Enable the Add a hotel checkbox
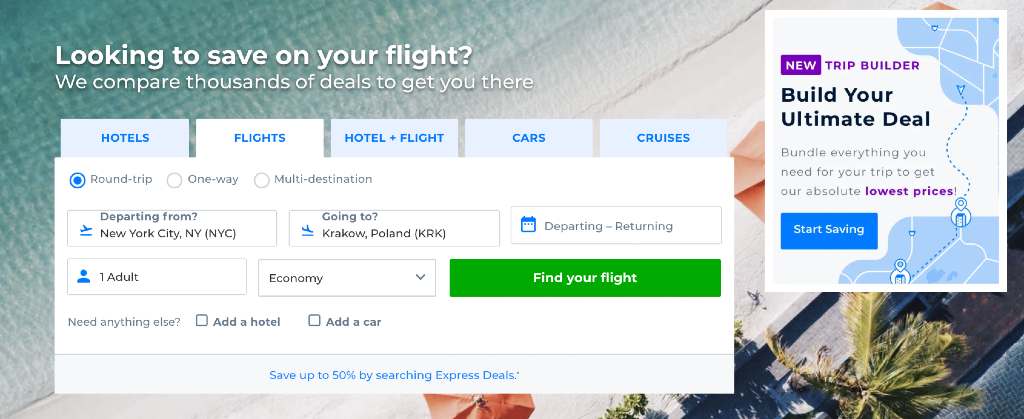 coord(202,321)
